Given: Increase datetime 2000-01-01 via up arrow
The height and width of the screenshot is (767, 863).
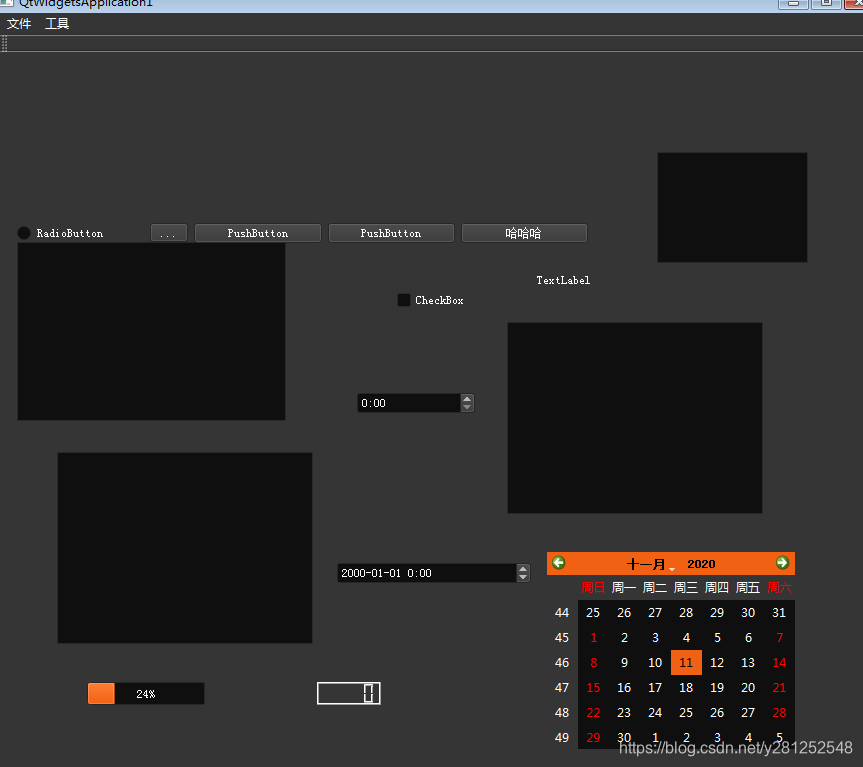Looking at the screenshot, I should (x=523, y=569).
